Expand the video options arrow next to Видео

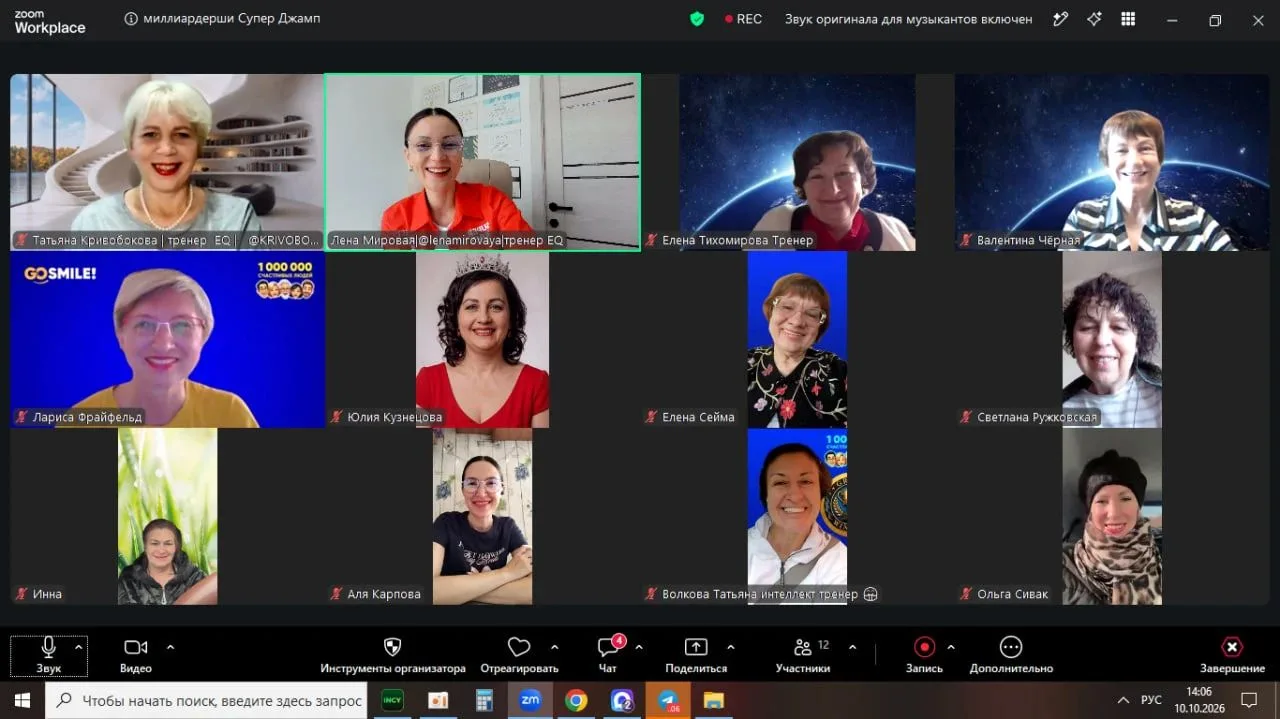click(170, 647)
